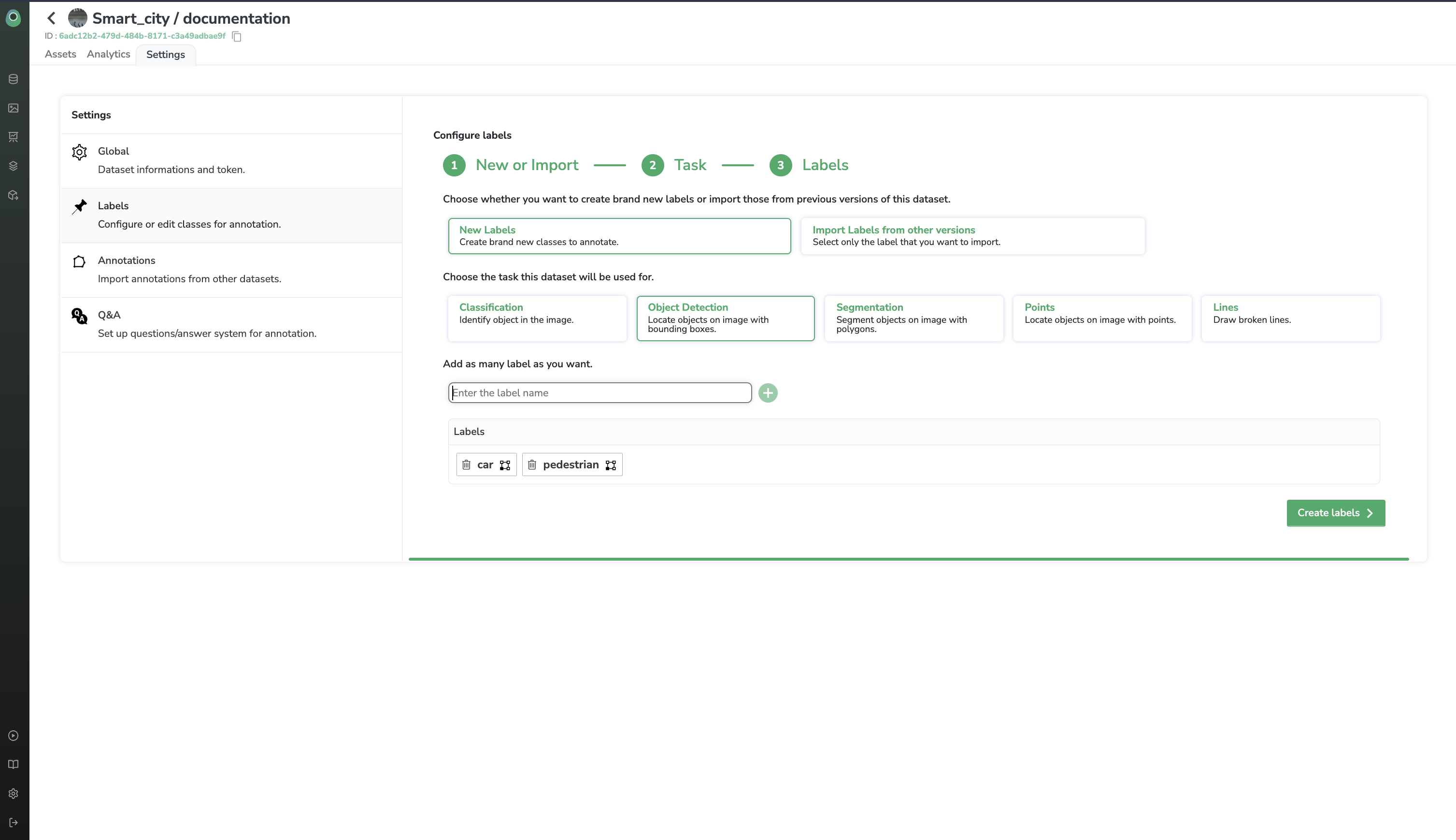Open the cube deployment sidebar icon
Image resolution: width=1456 pixels, height=840 pixels.
(13, 195)
